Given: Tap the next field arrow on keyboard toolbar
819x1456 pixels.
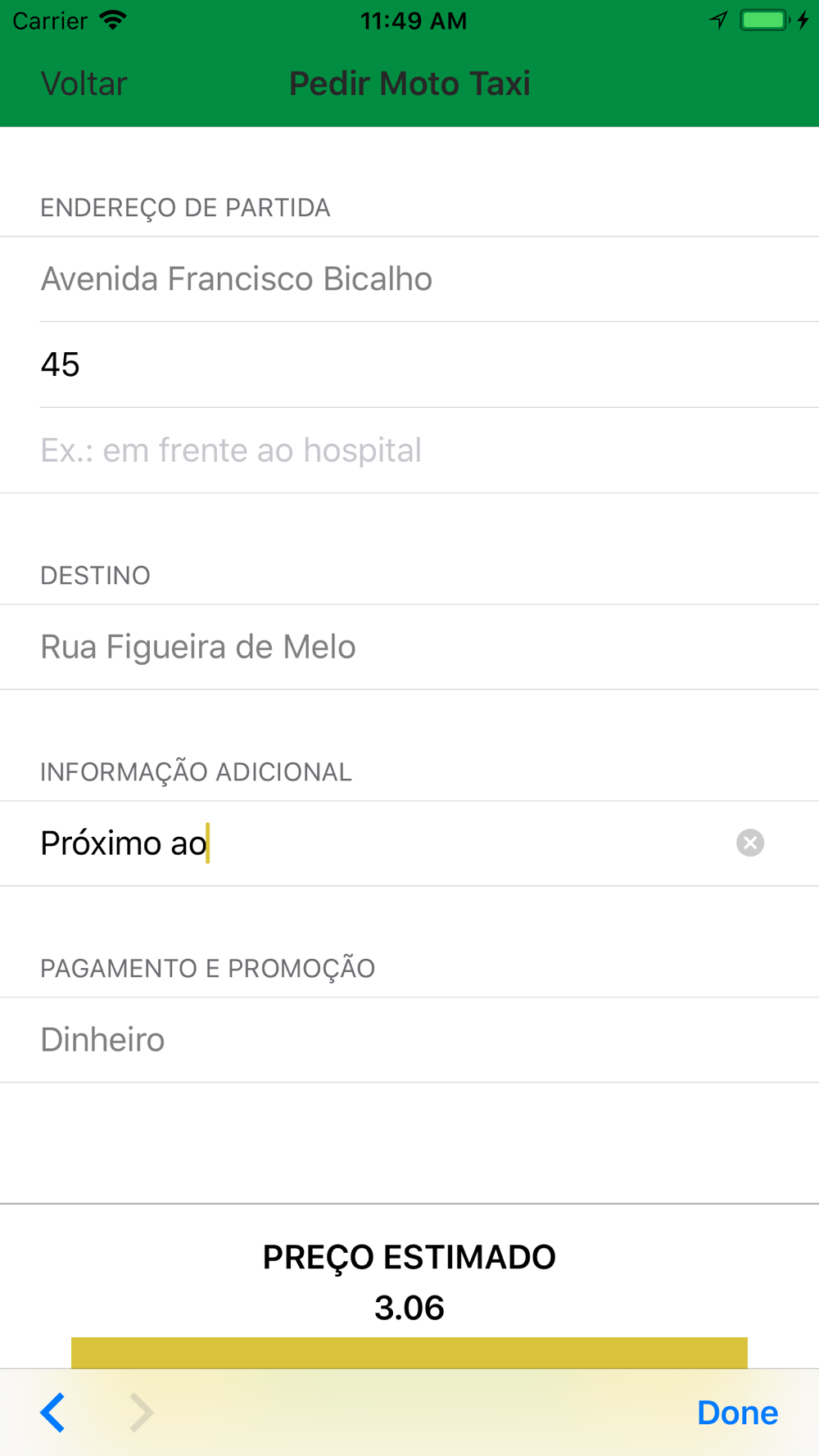Looking at the screenshot, I should click(141, 1413).
